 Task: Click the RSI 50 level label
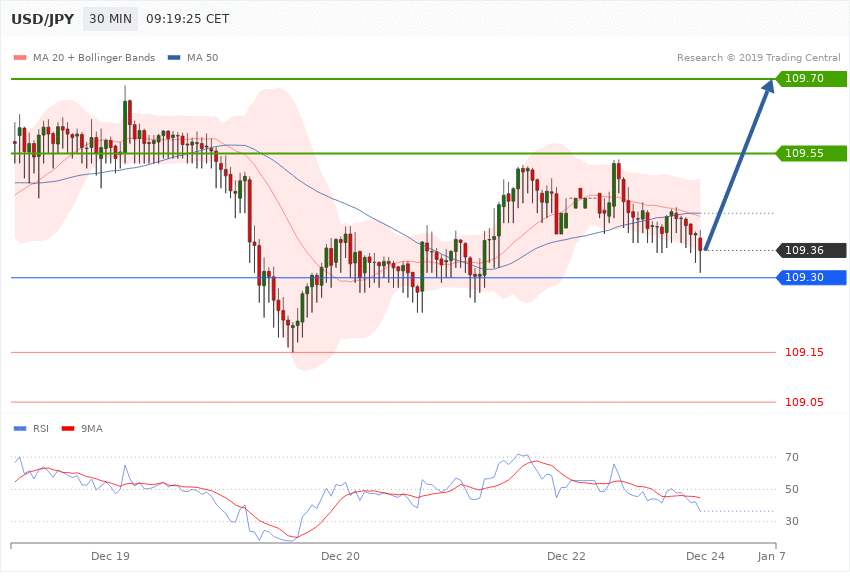[791, 489]
